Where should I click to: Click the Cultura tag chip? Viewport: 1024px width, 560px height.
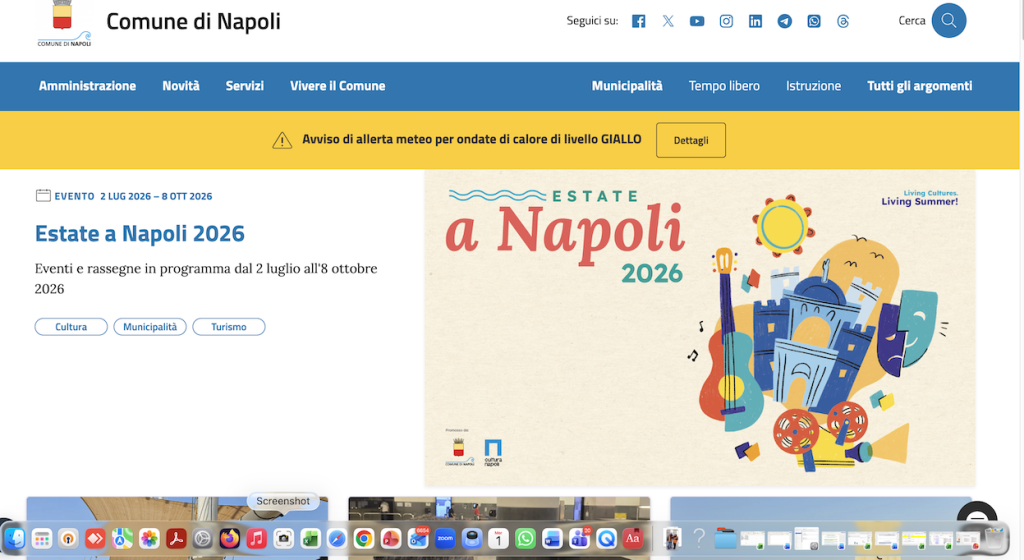(71, 327)
